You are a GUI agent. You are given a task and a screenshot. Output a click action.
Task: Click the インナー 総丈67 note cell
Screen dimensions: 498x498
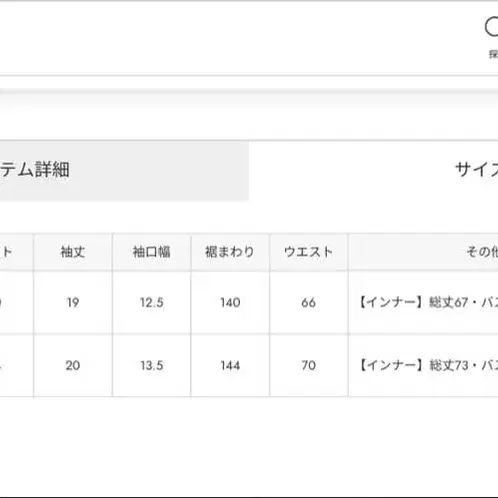pyautogui.click(x=423, y=303)
